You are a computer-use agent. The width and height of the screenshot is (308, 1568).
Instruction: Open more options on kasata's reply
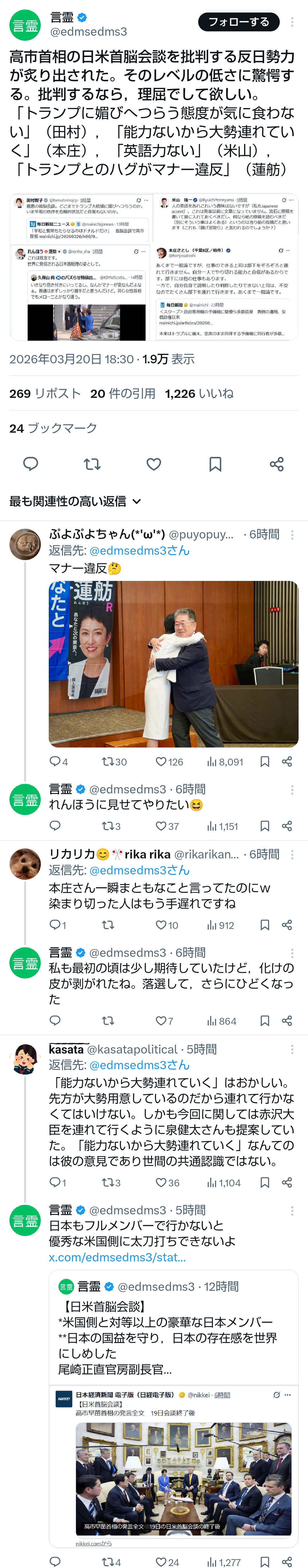(292, 1050)
